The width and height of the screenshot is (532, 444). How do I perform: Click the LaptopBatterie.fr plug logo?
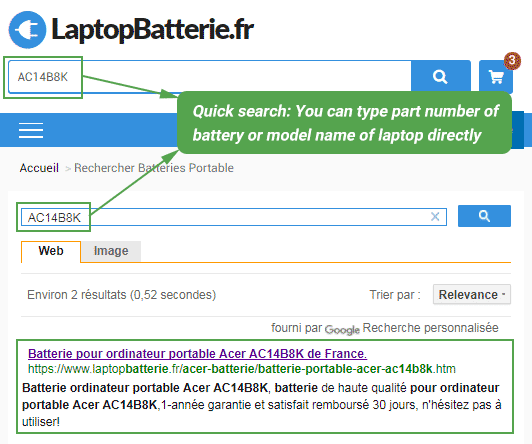27,30
